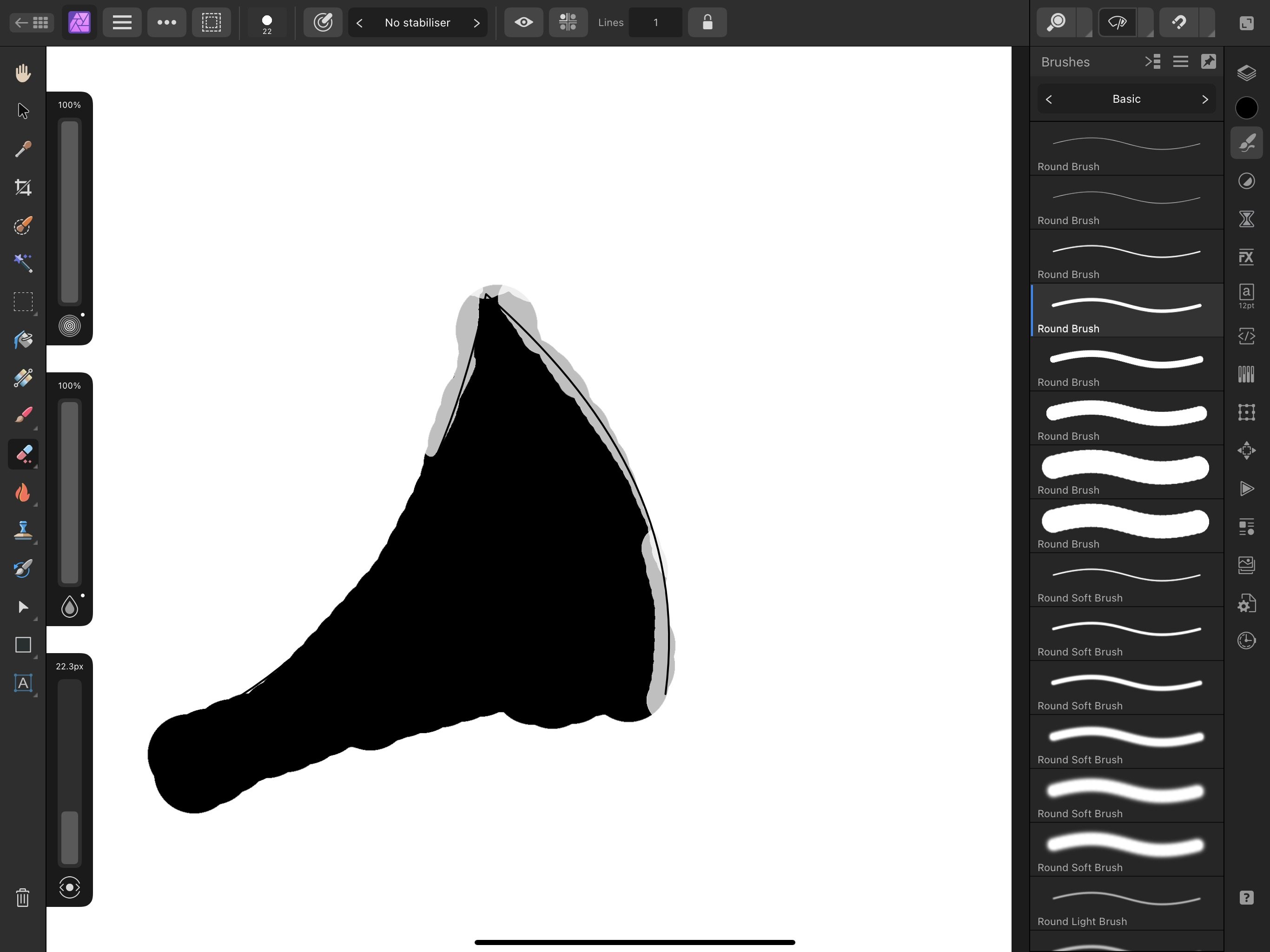Open the Layers studio panel

point(1246,73)
